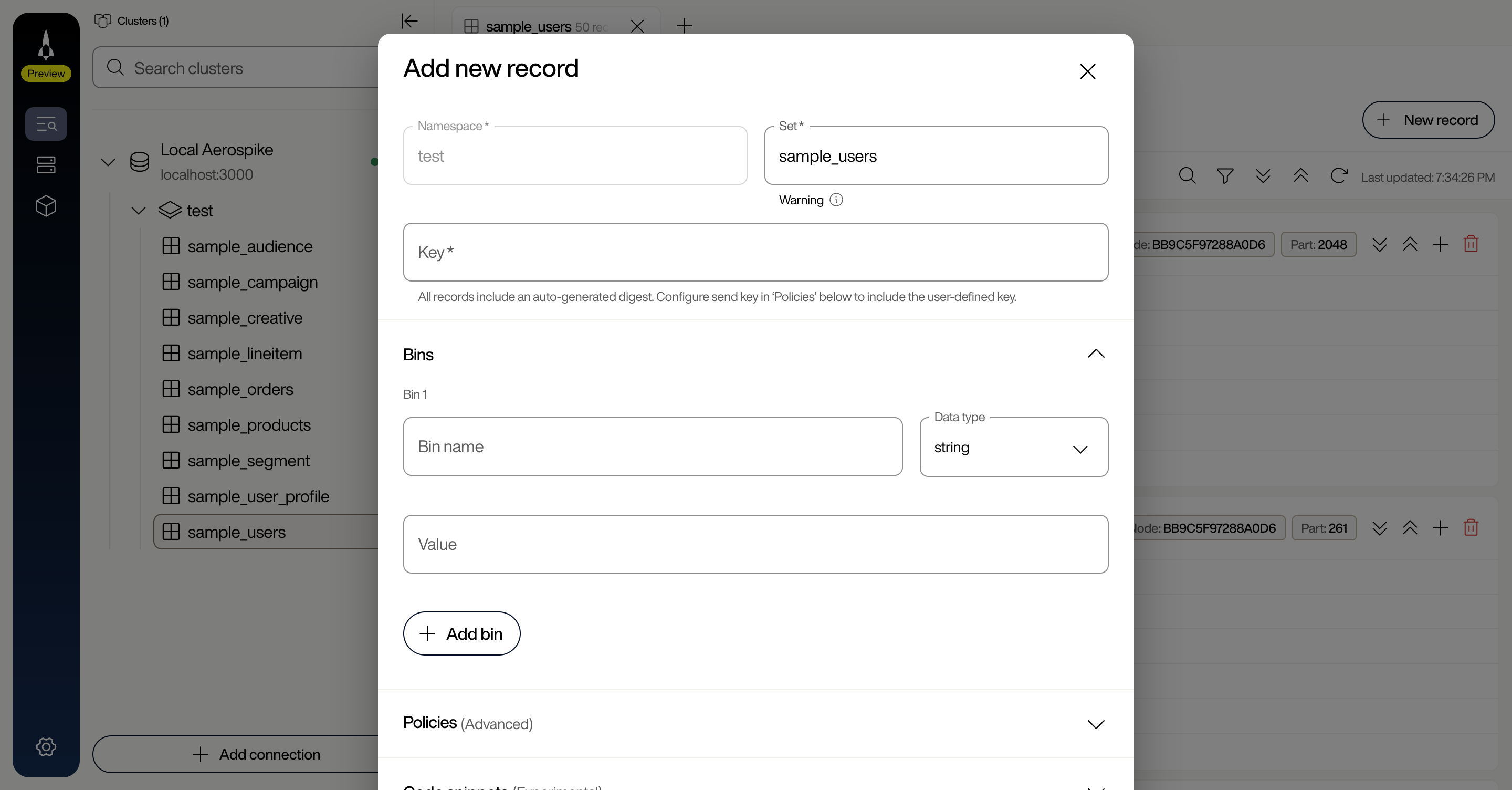Collapse the test namespace in the tree
Image resolution: width=1512 pixels, height=790 pixels.
click(139, 210)
